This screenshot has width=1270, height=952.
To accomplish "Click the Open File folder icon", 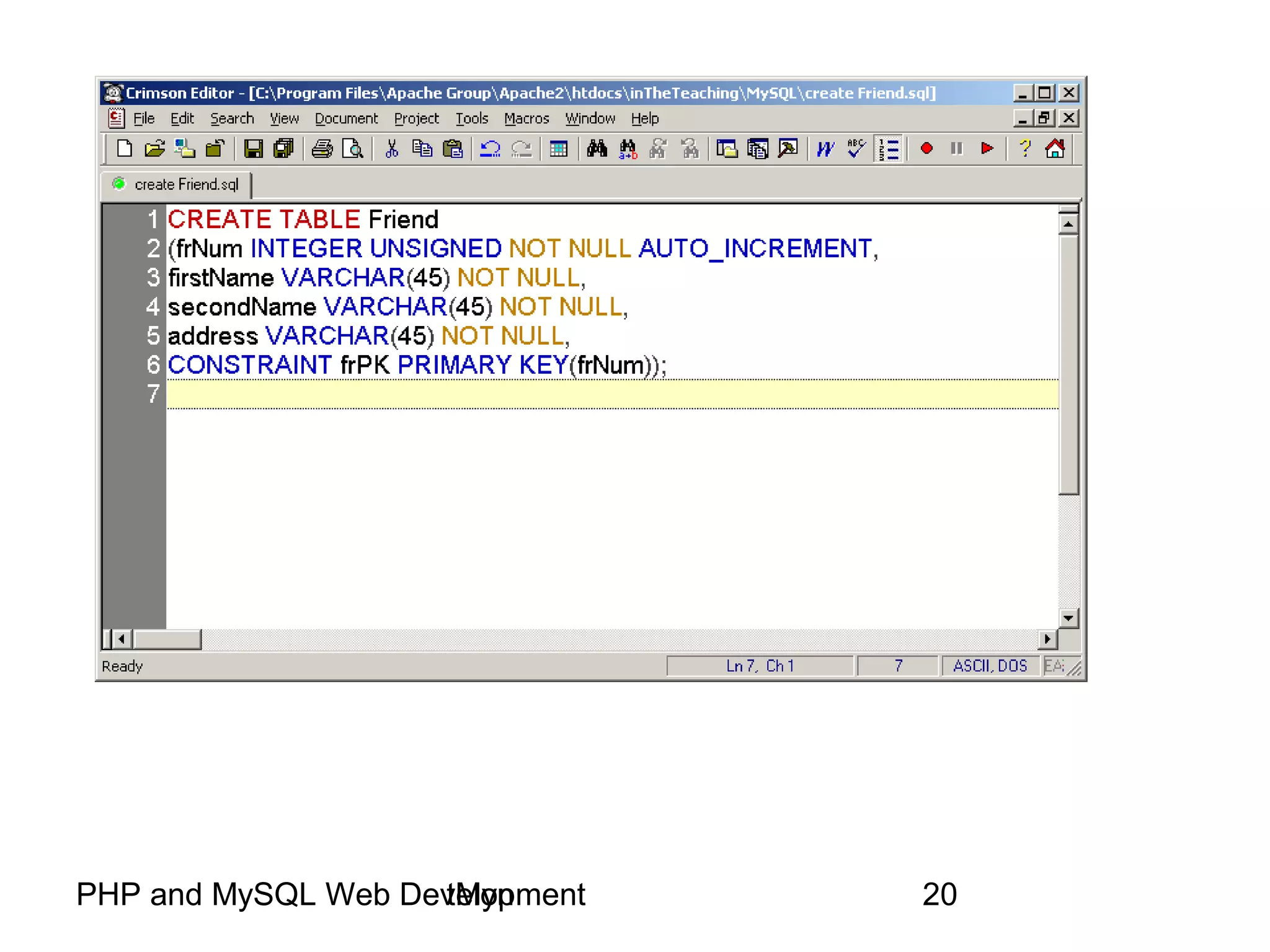I will tap(154, 149).
